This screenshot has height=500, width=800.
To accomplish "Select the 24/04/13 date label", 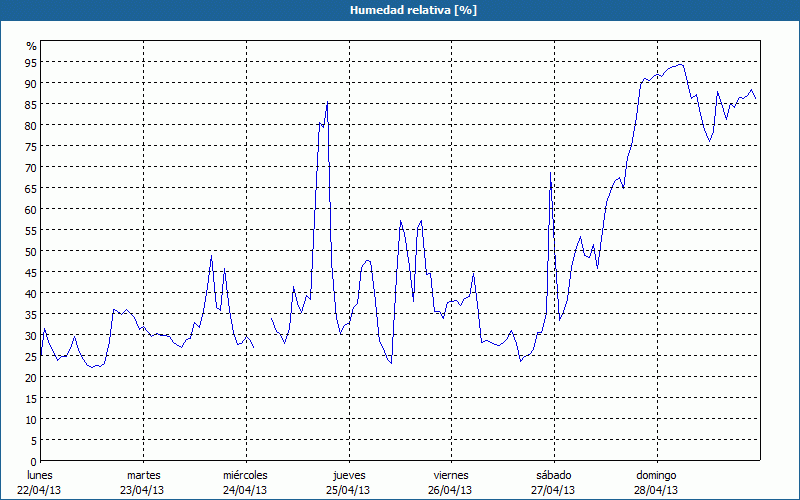I will (x=244, y=490).
